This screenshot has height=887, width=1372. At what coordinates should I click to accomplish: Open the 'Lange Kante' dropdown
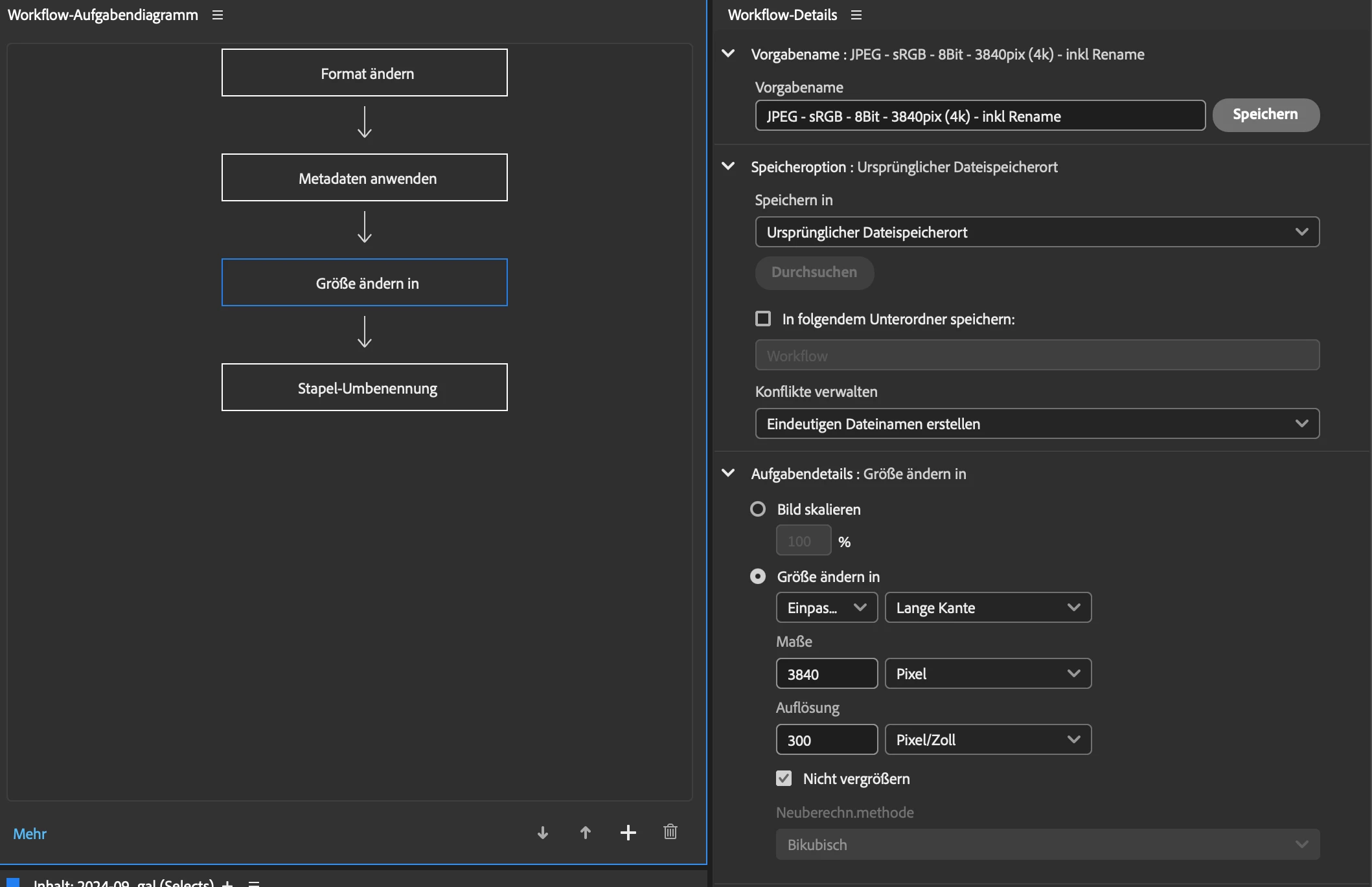(987, 607)
